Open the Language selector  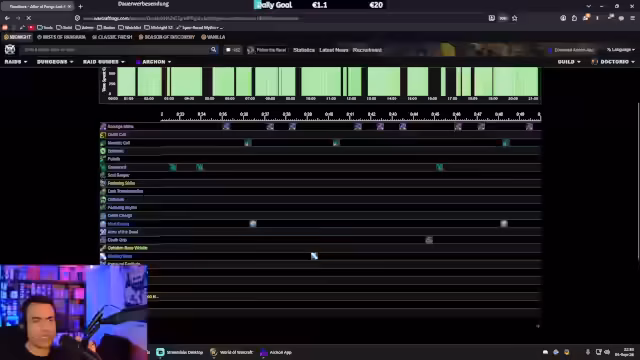tap(620, 50)
